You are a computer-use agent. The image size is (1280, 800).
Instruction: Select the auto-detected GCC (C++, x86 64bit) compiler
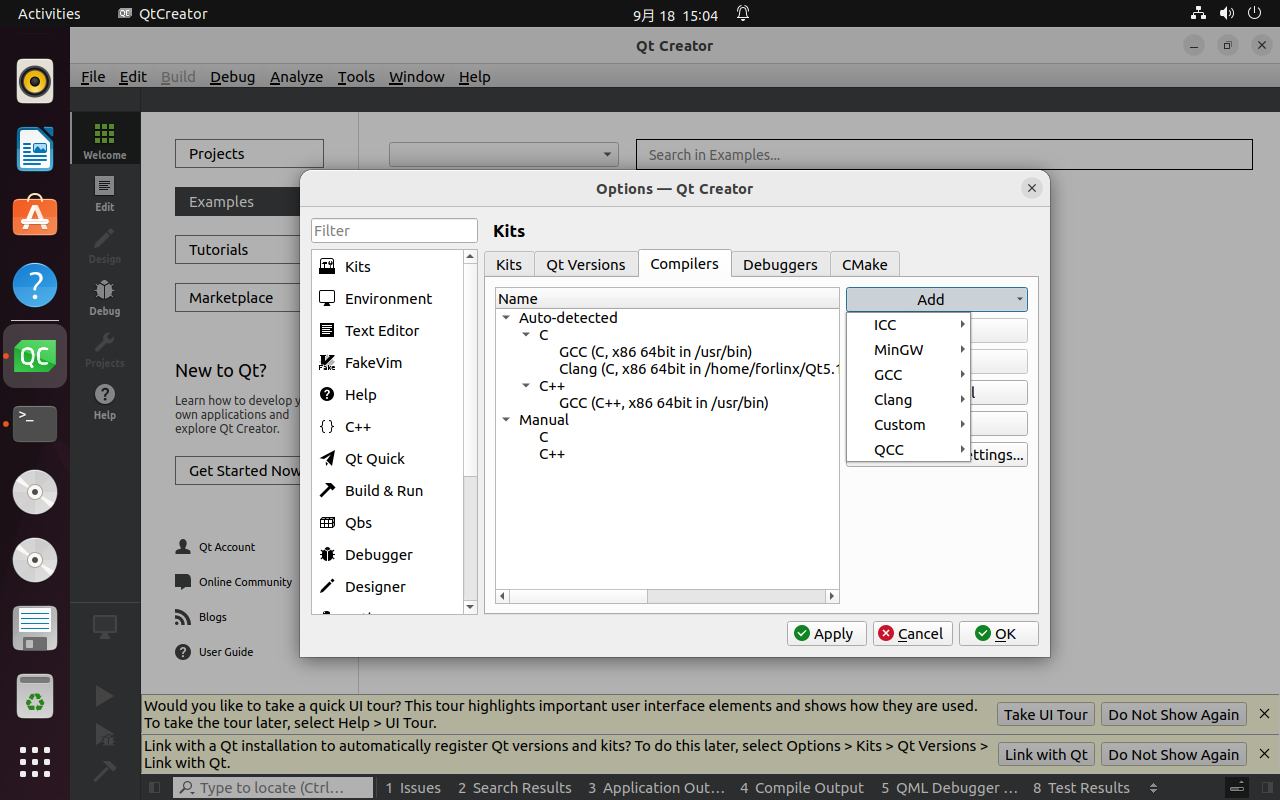click(x=664, y=403)
